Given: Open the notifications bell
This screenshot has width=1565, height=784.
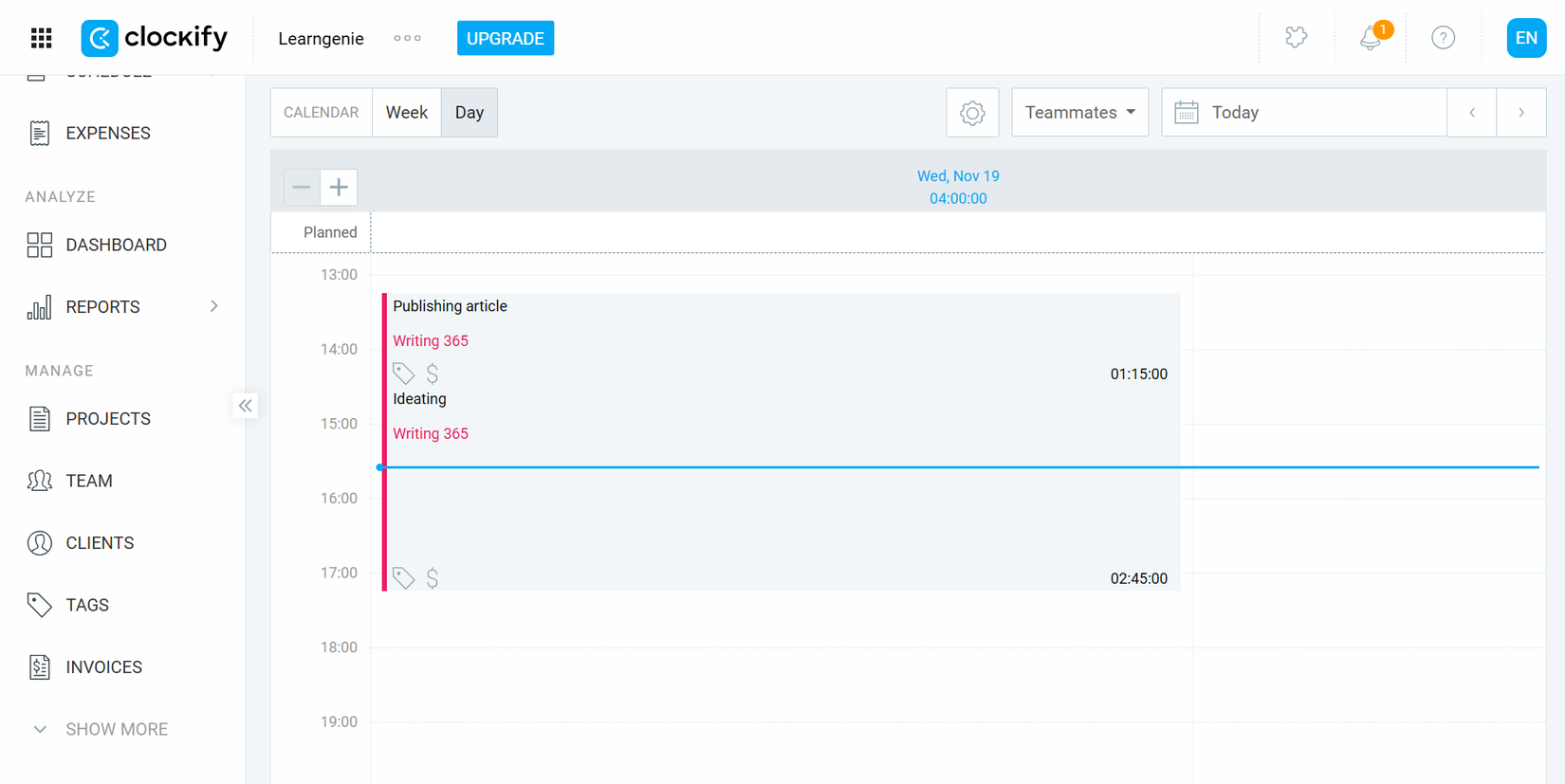Looking at the screenshot, I should (x=1371, y=38).
